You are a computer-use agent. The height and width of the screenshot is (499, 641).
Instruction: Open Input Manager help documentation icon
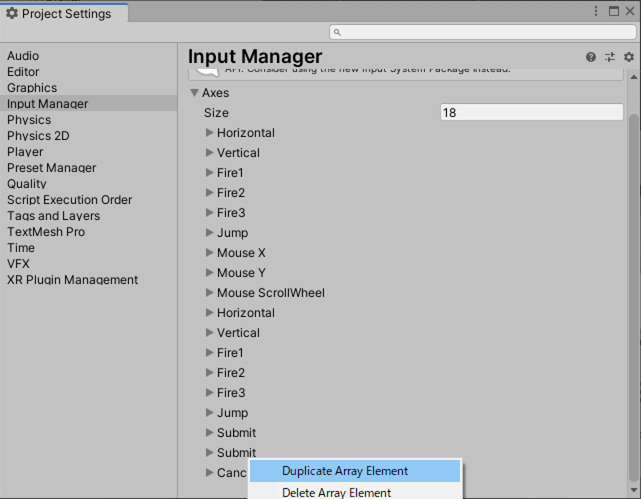[x=590, y=57]
